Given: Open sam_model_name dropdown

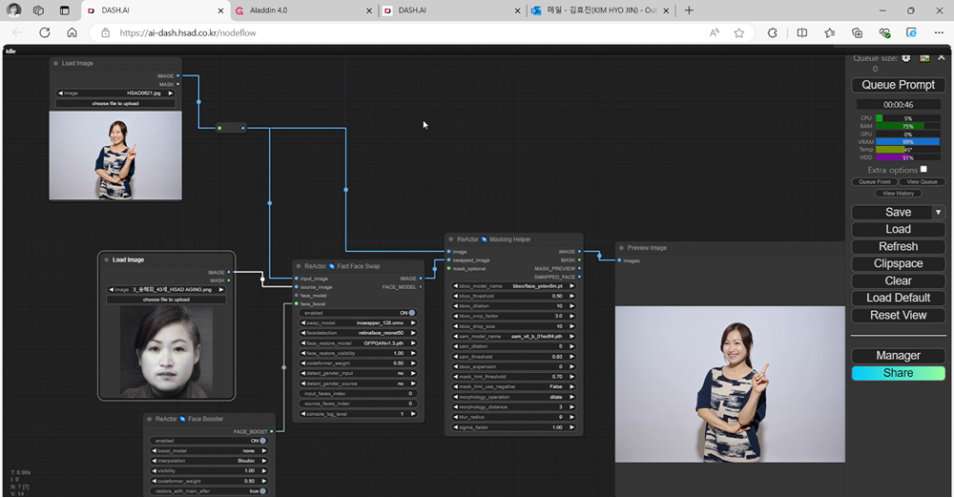Looking at the screenshot, I should (514, 336).
